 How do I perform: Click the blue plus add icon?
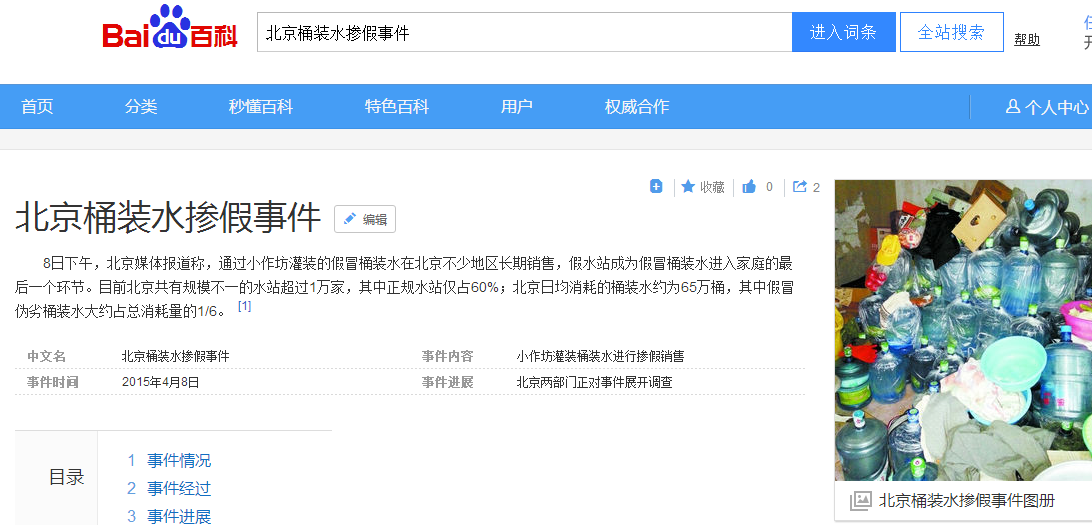coord(656,186)
